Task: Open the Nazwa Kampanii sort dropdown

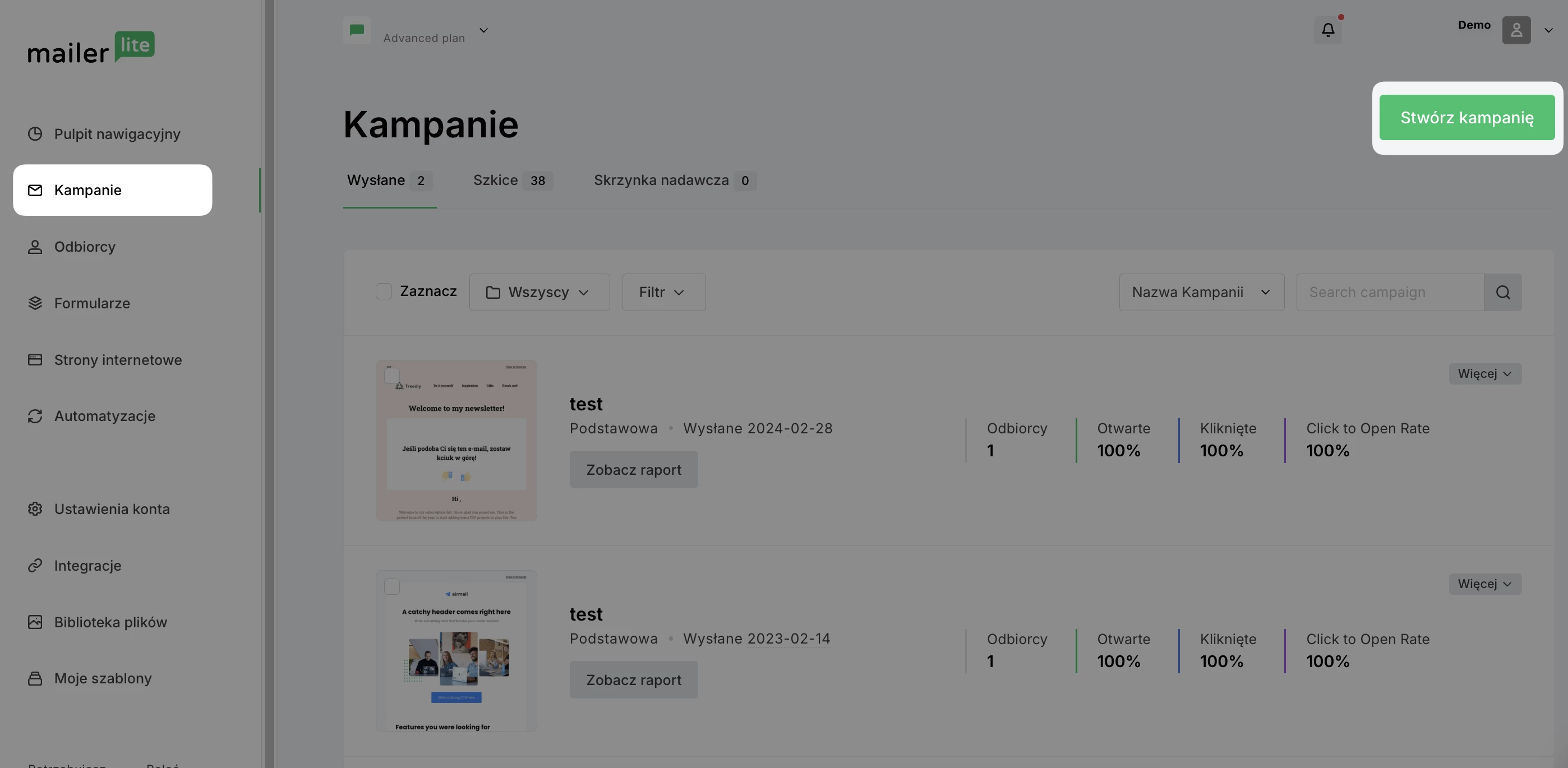Action: (x=1201, y=292)
